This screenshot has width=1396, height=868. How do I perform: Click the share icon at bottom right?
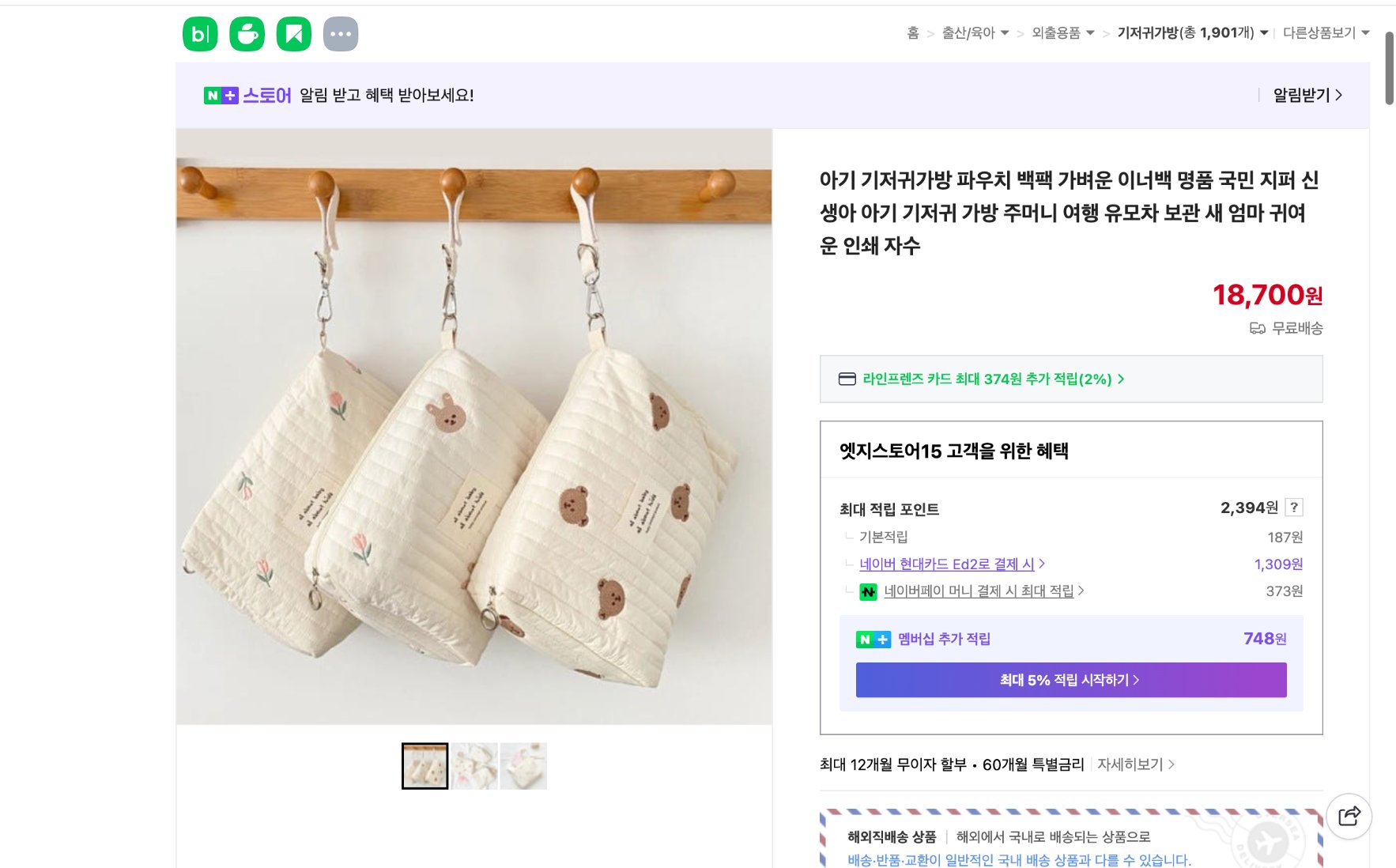click(1350, 816)
